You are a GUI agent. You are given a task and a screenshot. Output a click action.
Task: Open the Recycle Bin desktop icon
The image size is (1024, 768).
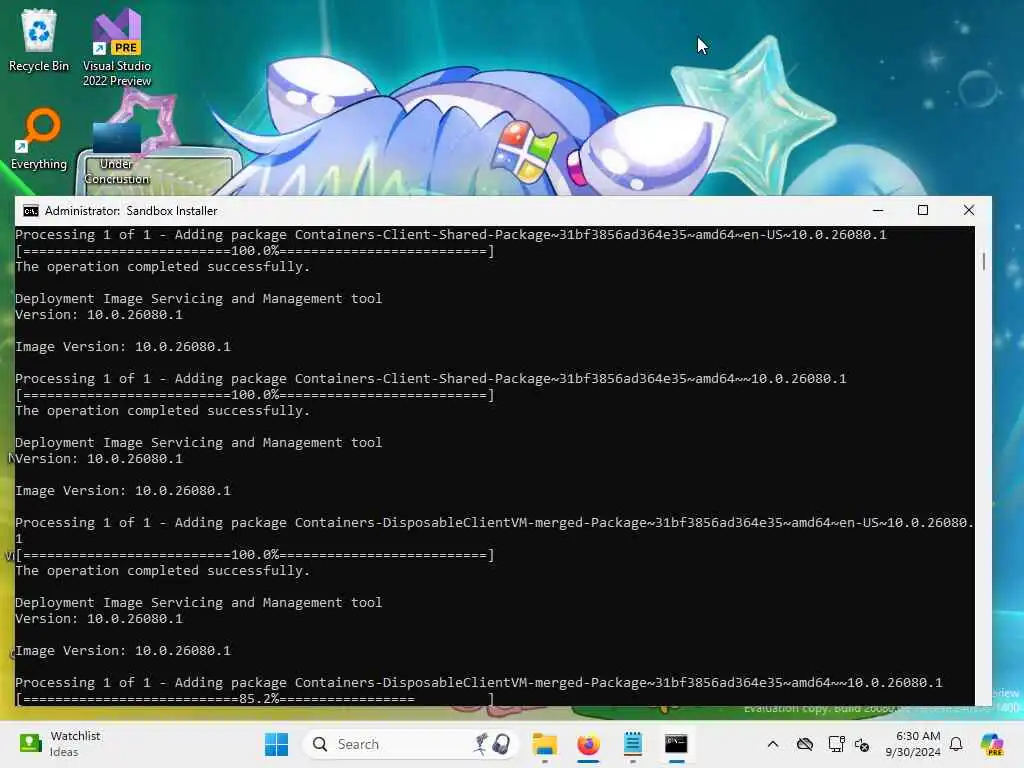point(39,40)
